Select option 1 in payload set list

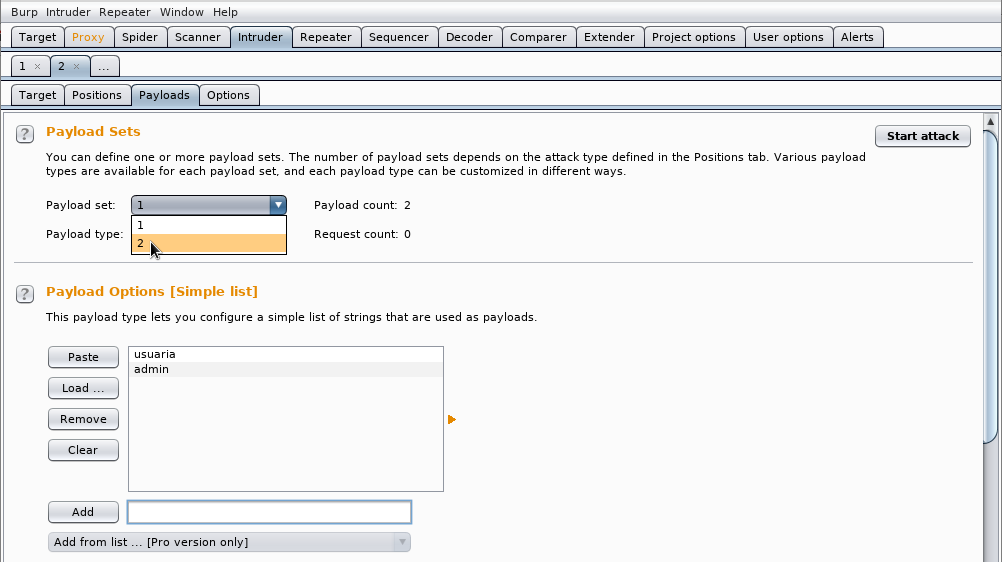209,225
